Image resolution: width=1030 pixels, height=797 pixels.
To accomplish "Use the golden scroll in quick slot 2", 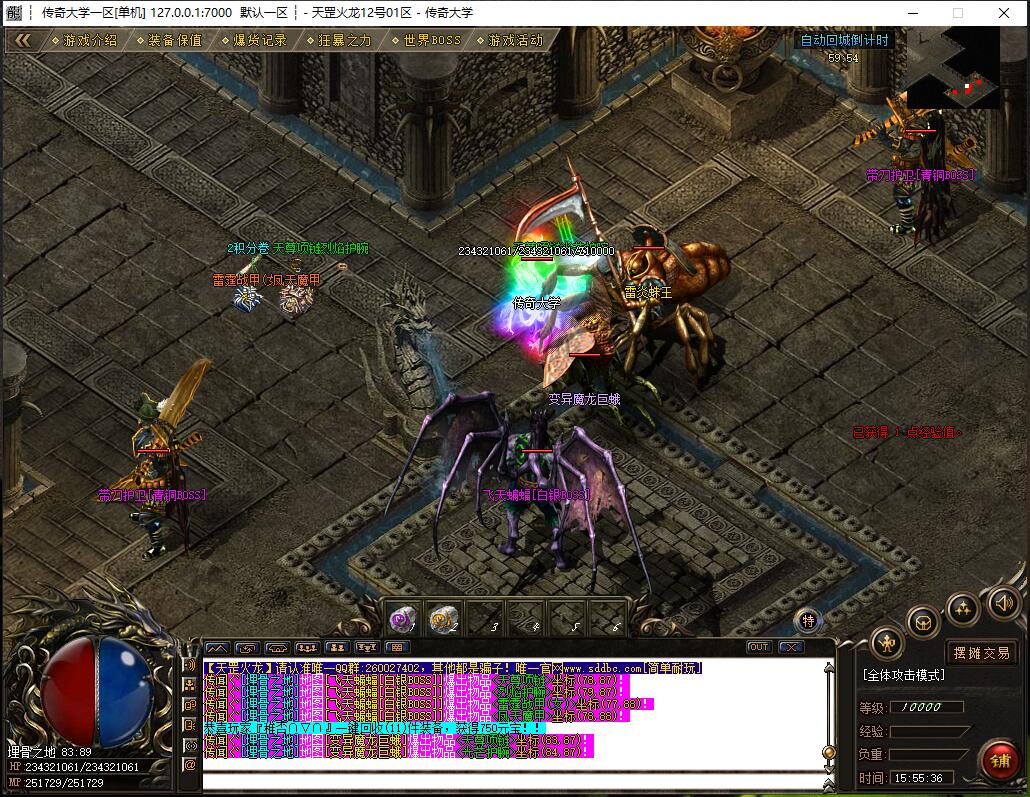I will (x=443, y=618).
